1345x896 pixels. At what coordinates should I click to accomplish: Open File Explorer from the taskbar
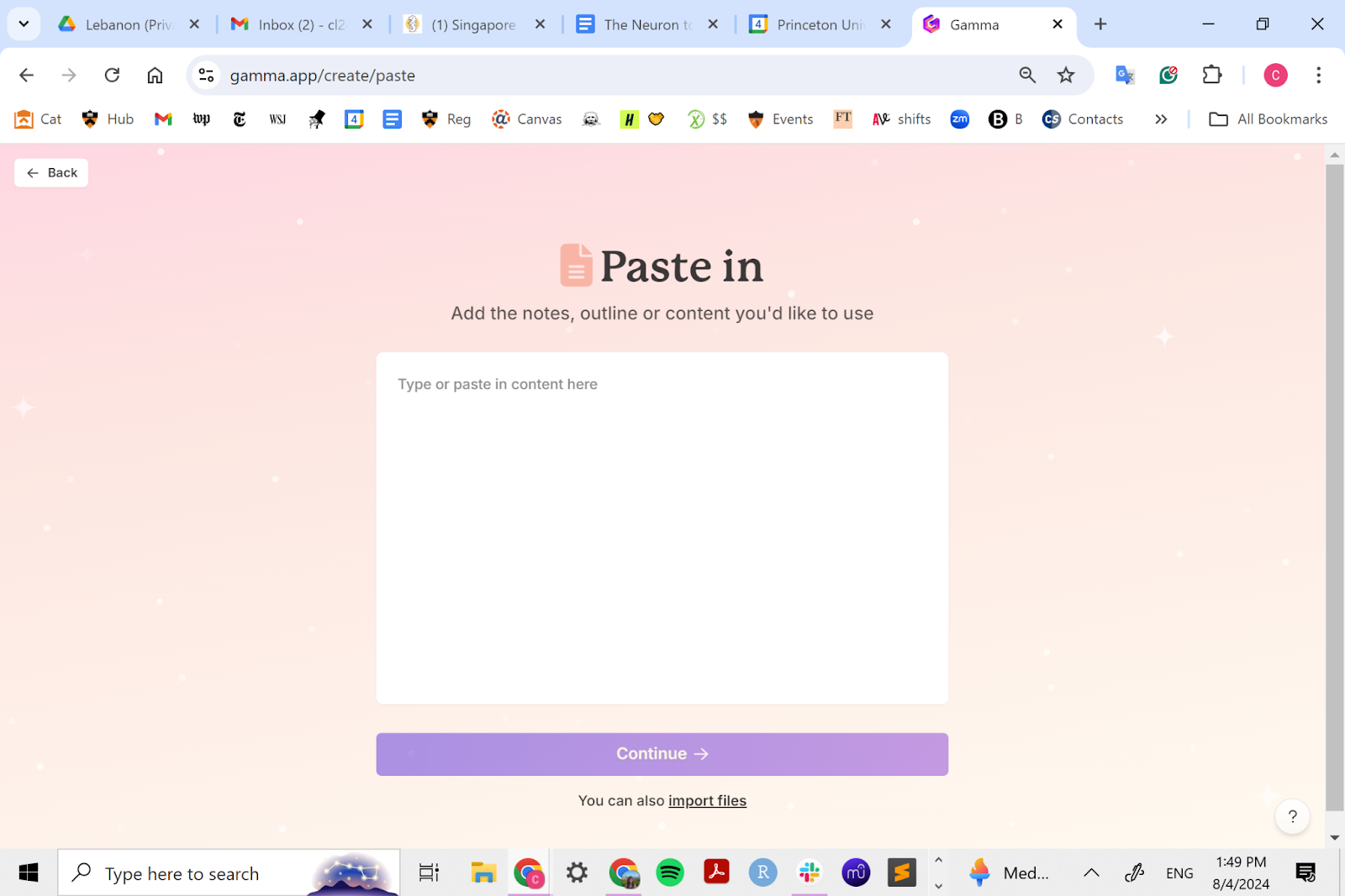click(x=483, y=873)
